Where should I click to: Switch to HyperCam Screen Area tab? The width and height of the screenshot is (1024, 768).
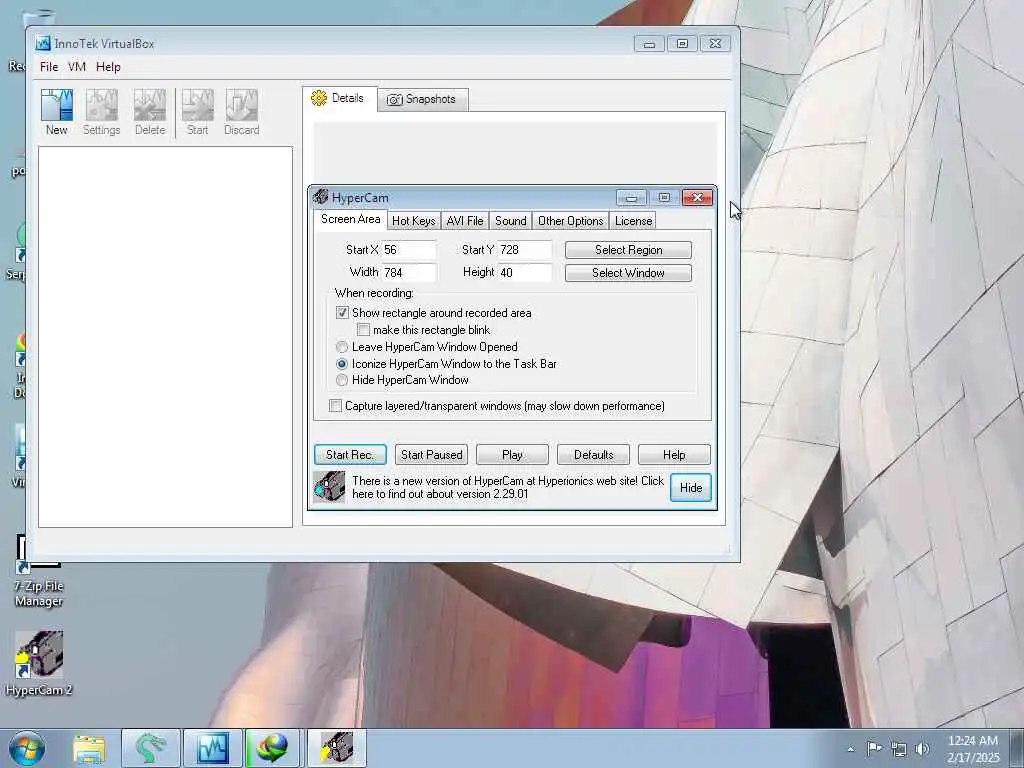click(x=350, y=219)
